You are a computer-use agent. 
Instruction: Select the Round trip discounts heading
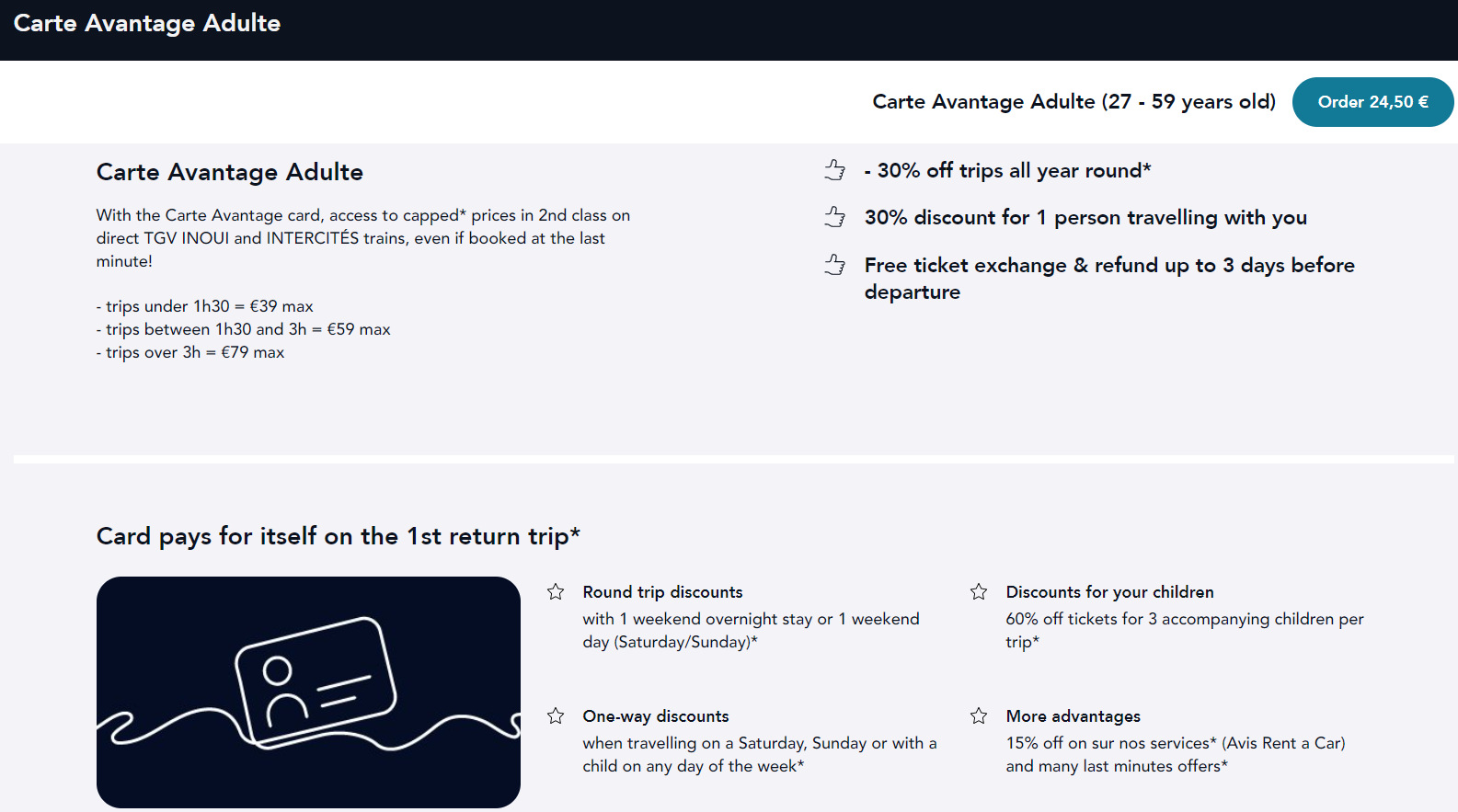[662, 592]
